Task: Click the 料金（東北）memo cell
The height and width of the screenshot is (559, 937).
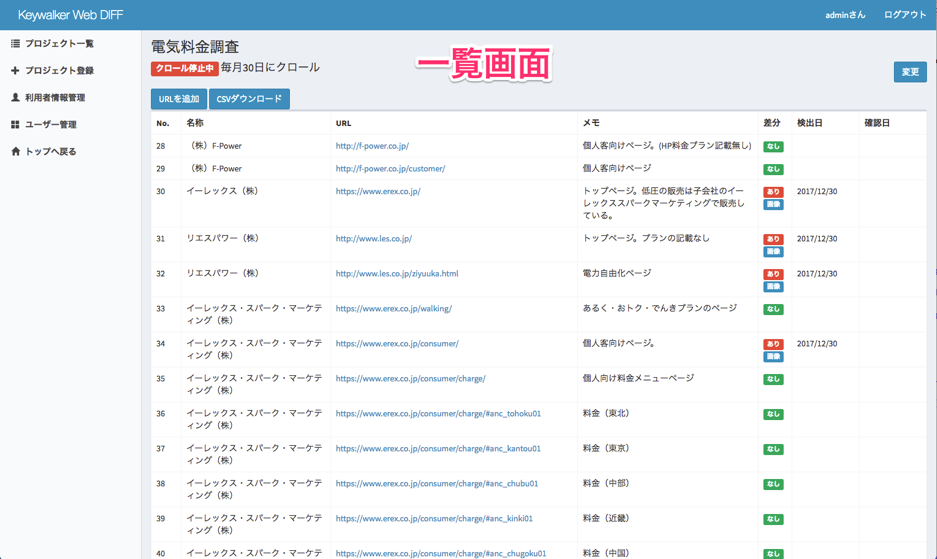Action: click(606, 414)
